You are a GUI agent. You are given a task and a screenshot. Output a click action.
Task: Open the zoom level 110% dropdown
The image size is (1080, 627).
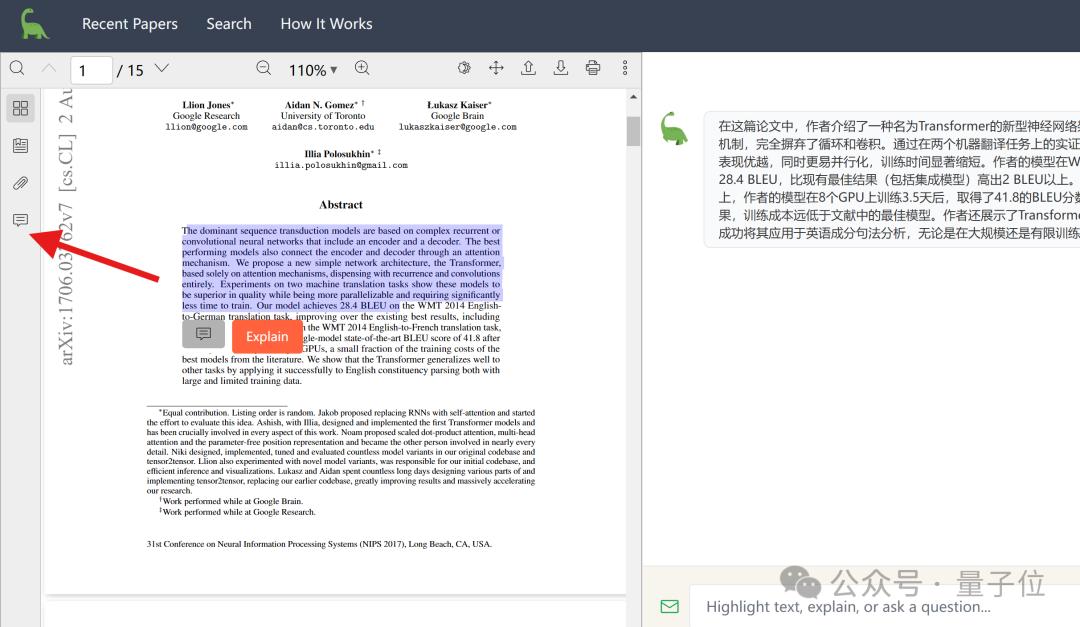pos(313,69)
